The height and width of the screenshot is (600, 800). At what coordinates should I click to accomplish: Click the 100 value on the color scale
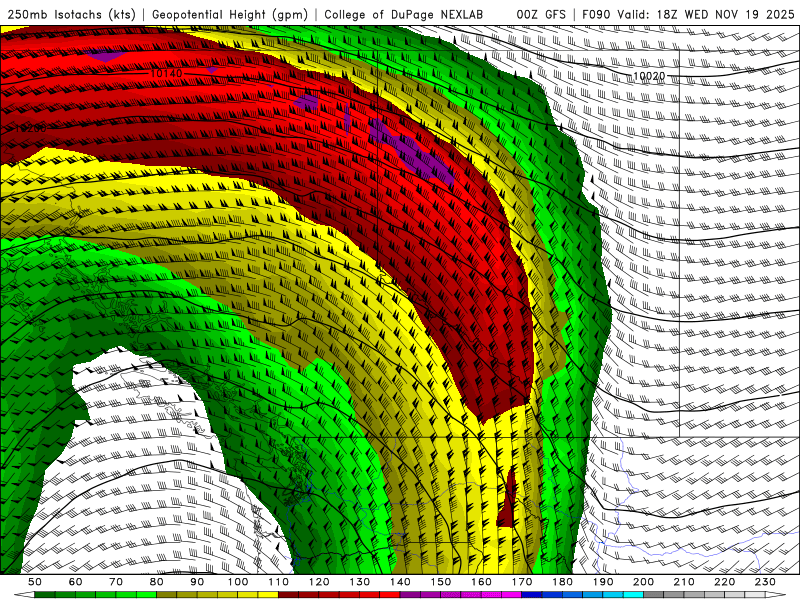click(238, 582)
